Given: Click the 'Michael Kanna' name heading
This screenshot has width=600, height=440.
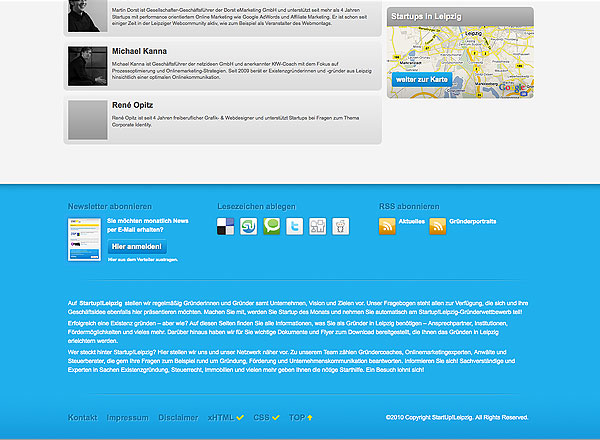Looking at the screenshot, I should click(139, 51).
